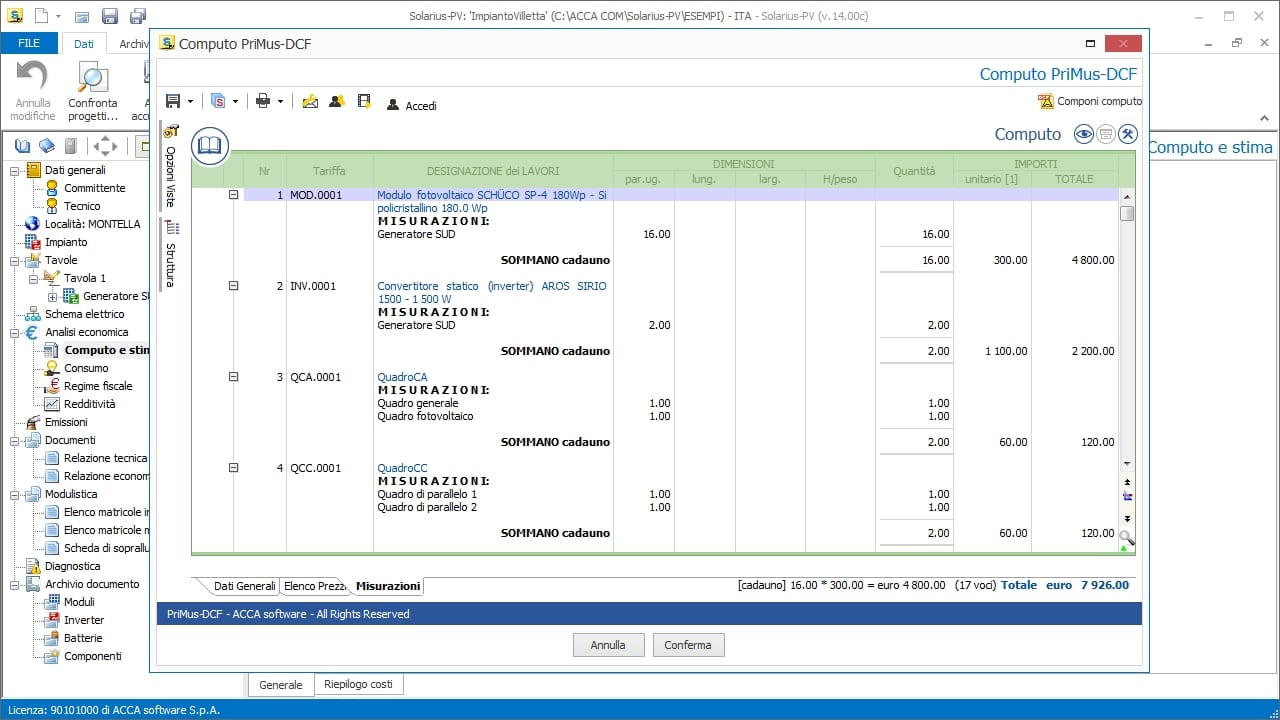Collapse the MOD.0001 row with its minus box

pos(233,195)
